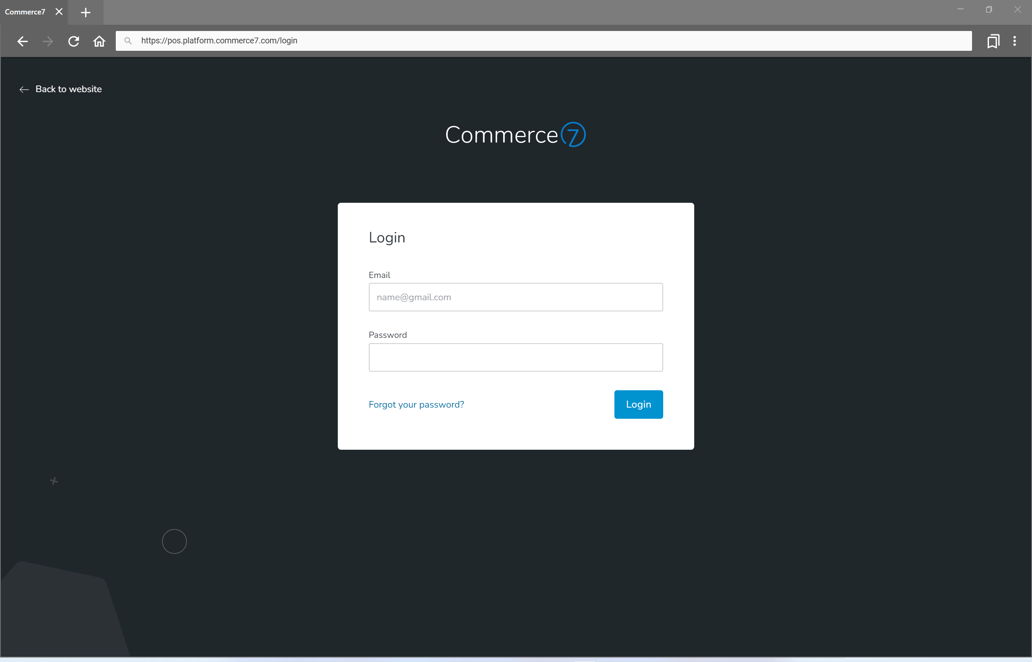Viewport: 1032px width, 662px height.
Task: Open a new browser tab
Action: 85,12
